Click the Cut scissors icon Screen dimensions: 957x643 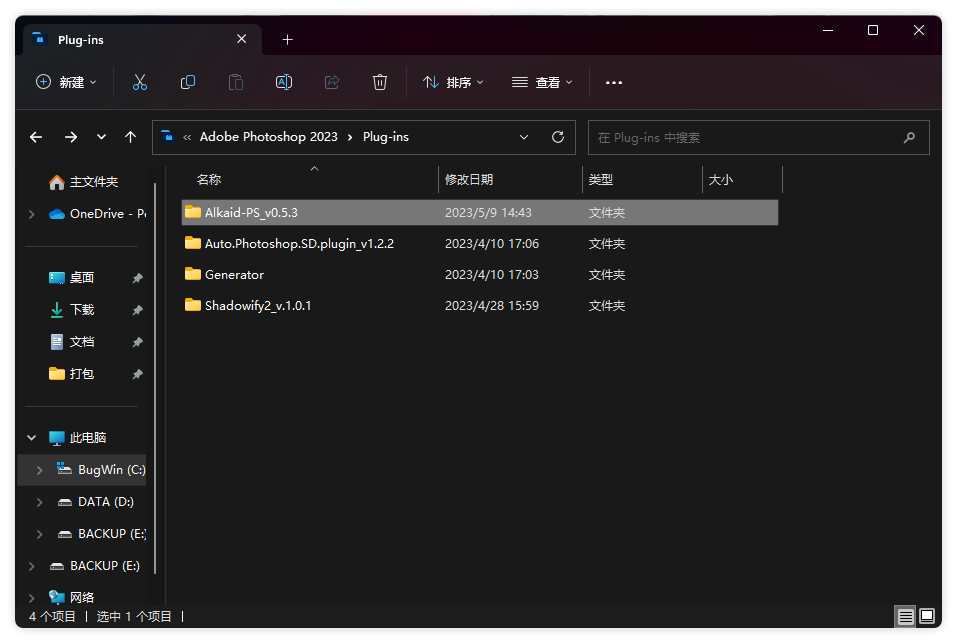point(140,82)
